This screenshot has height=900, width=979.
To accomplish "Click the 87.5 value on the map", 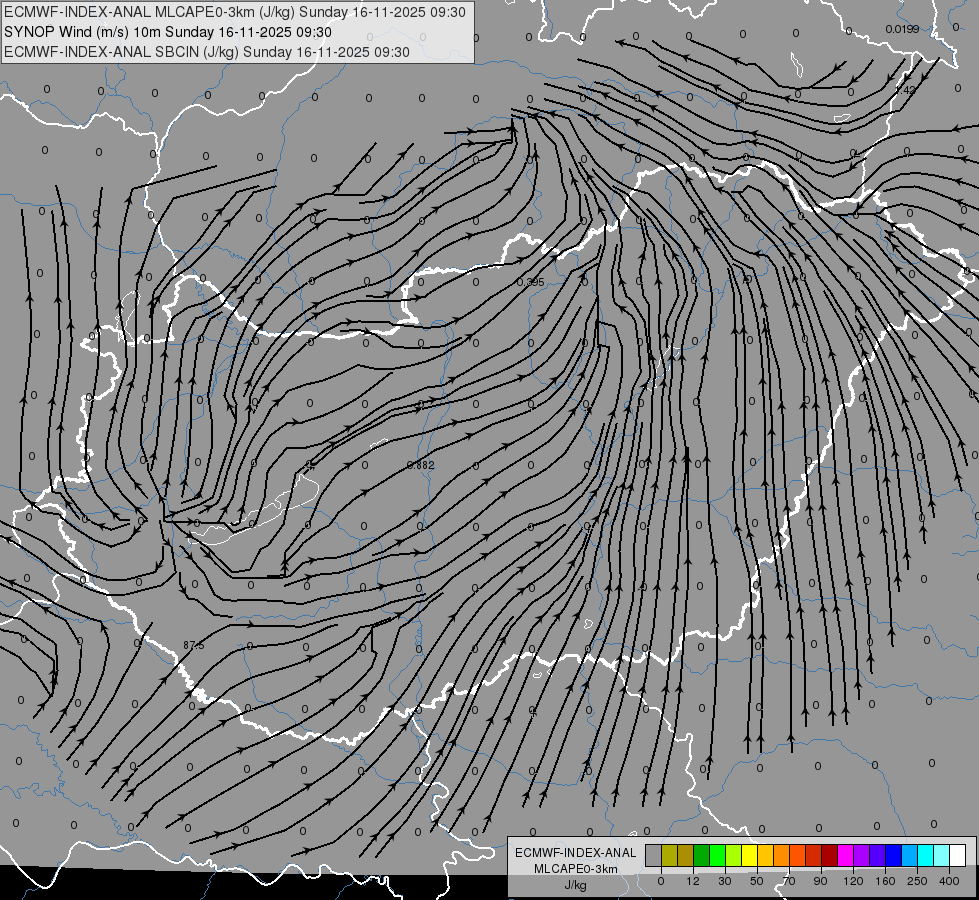I will (194, 645).
